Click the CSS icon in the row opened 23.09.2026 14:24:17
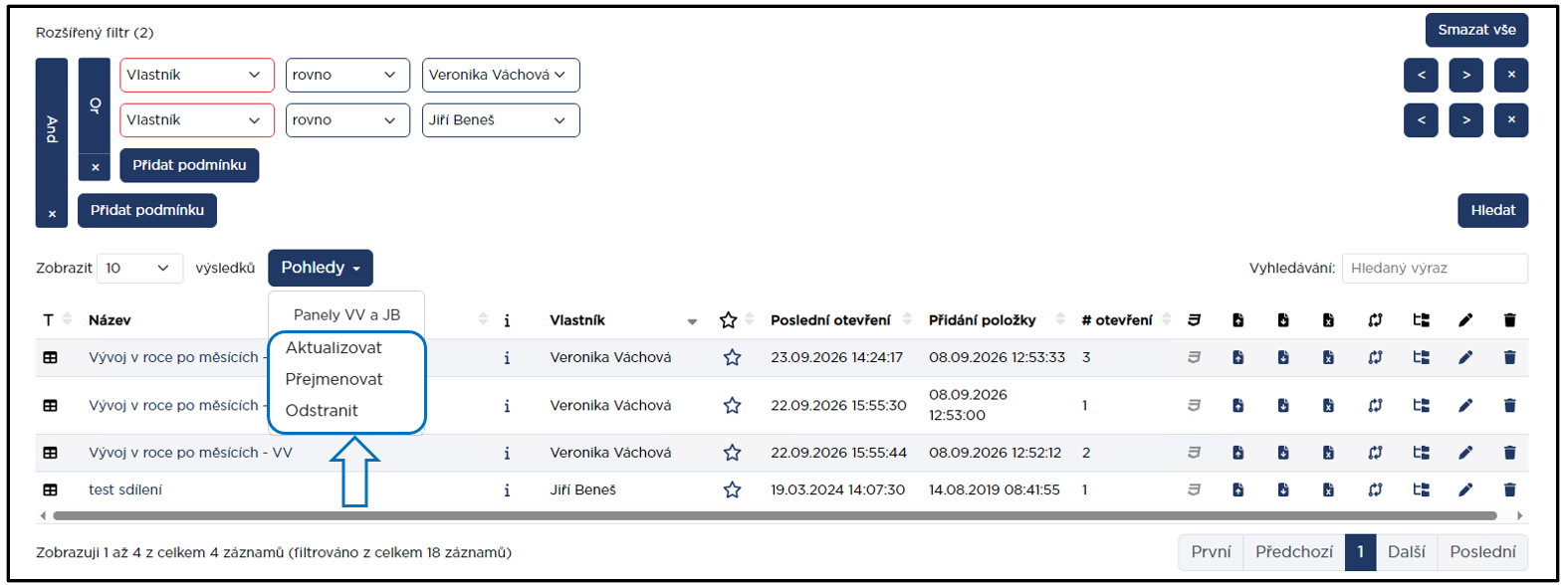The width and height of the screenshot is (1568, 585). coord(1194,357)
